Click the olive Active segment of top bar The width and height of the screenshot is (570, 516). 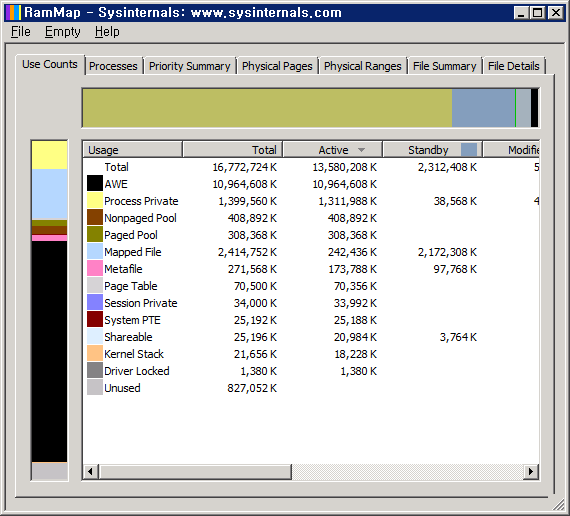click(268, 108)
